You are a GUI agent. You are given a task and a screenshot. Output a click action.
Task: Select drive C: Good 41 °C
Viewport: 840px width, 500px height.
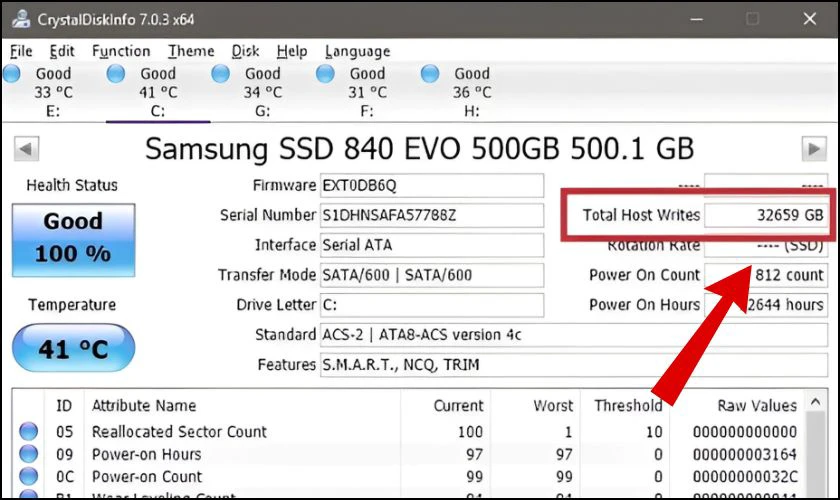[158, 92]
